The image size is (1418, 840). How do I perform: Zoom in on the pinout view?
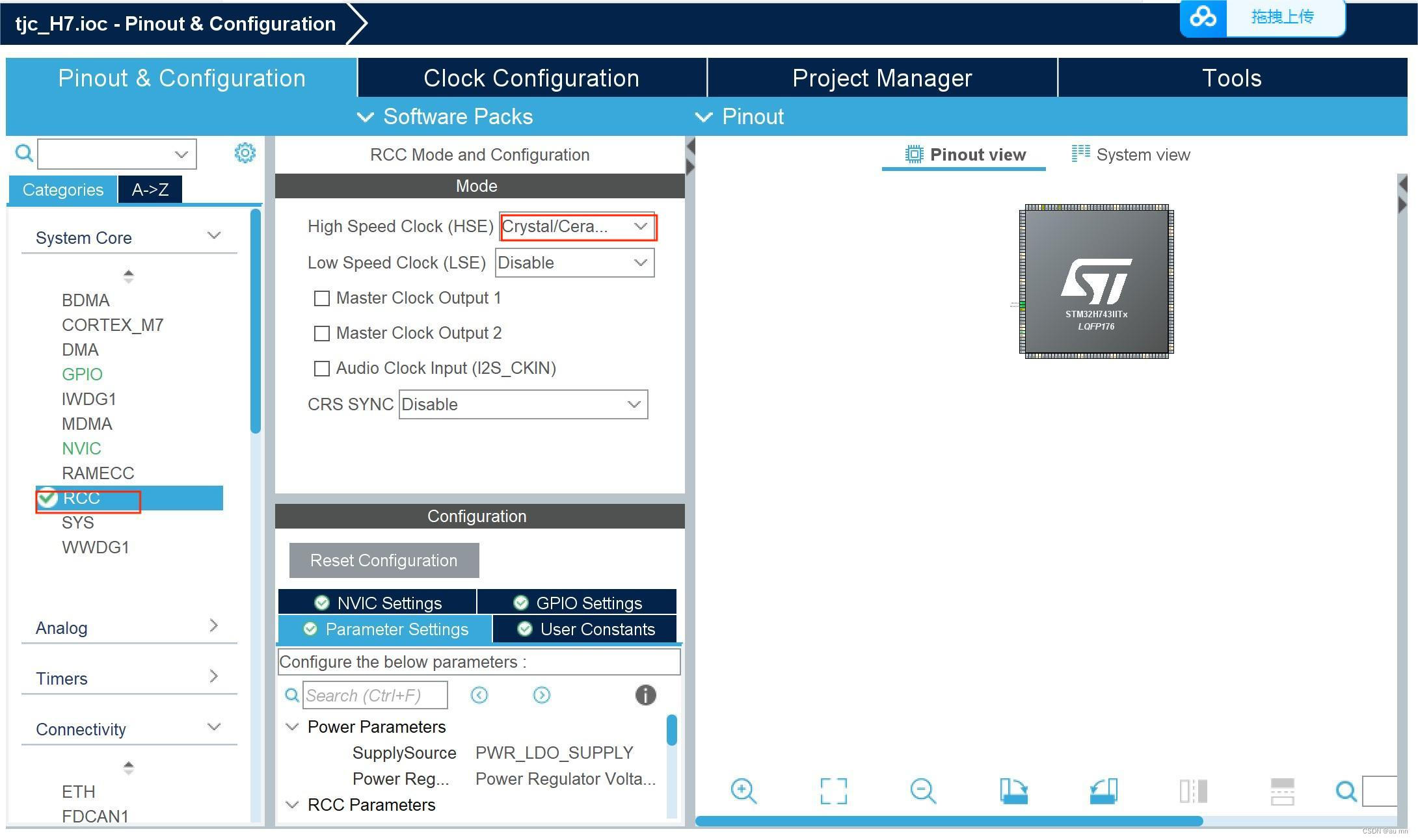pos(743,791)
